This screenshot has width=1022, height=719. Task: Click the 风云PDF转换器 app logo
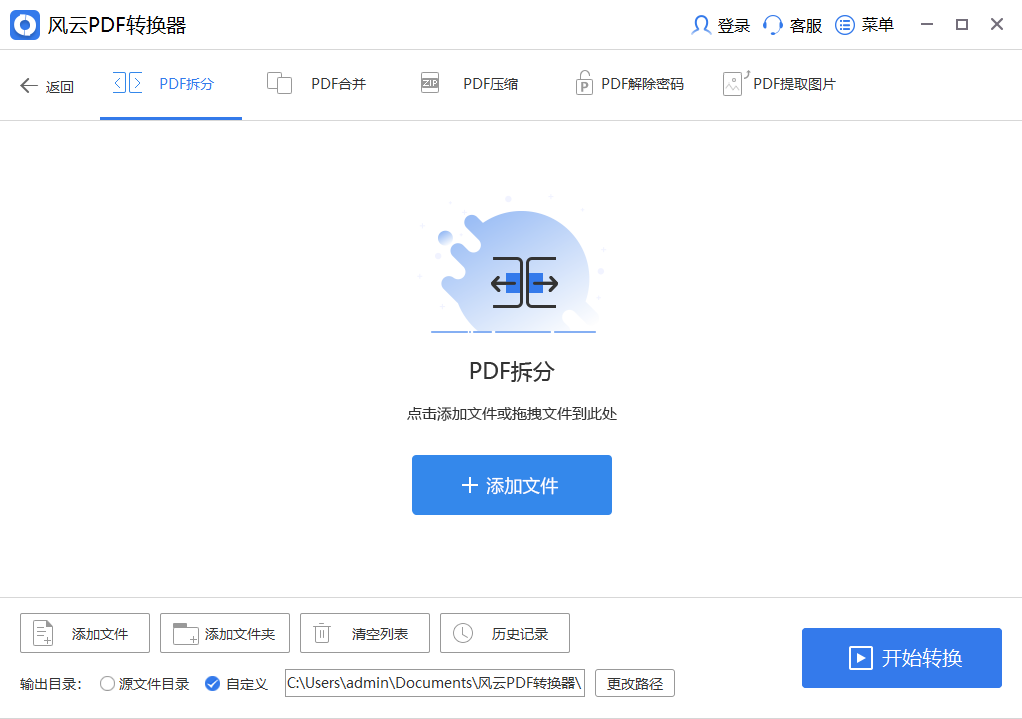pos(25,25)
